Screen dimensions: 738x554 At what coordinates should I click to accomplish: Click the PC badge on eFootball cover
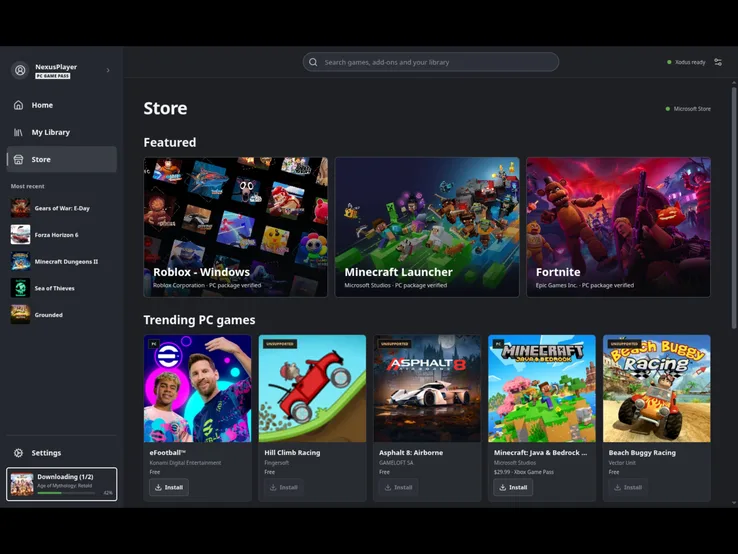pyautogui.click(x=154, y=344)
